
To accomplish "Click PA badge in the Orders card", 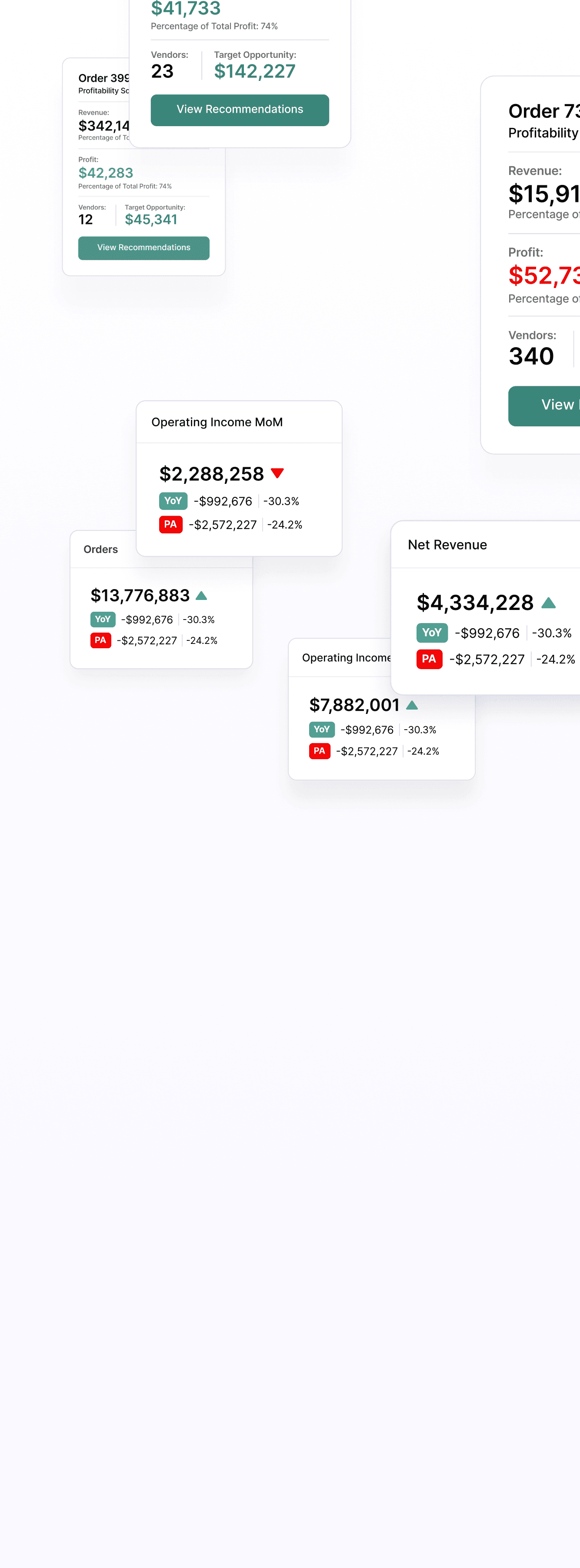I will (100, 640).
